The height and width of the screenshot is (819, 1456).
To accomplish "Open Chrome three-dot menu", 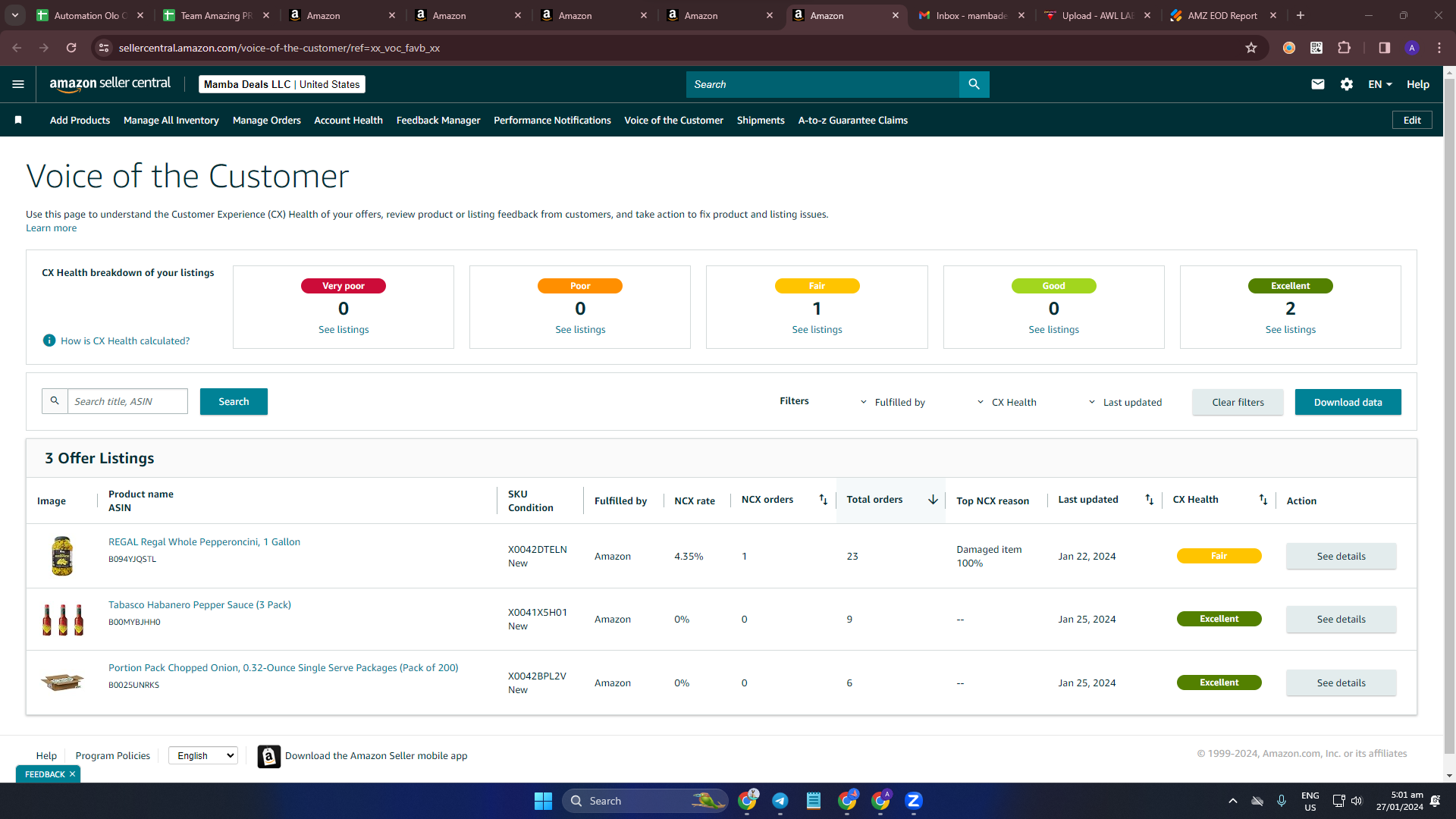I will pos(1439,48).
